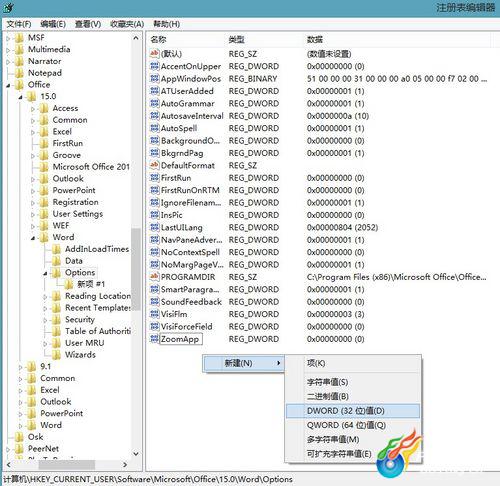Click the ATUserAdded value icon
Screen dimensions: 500x486
point(154,91)
